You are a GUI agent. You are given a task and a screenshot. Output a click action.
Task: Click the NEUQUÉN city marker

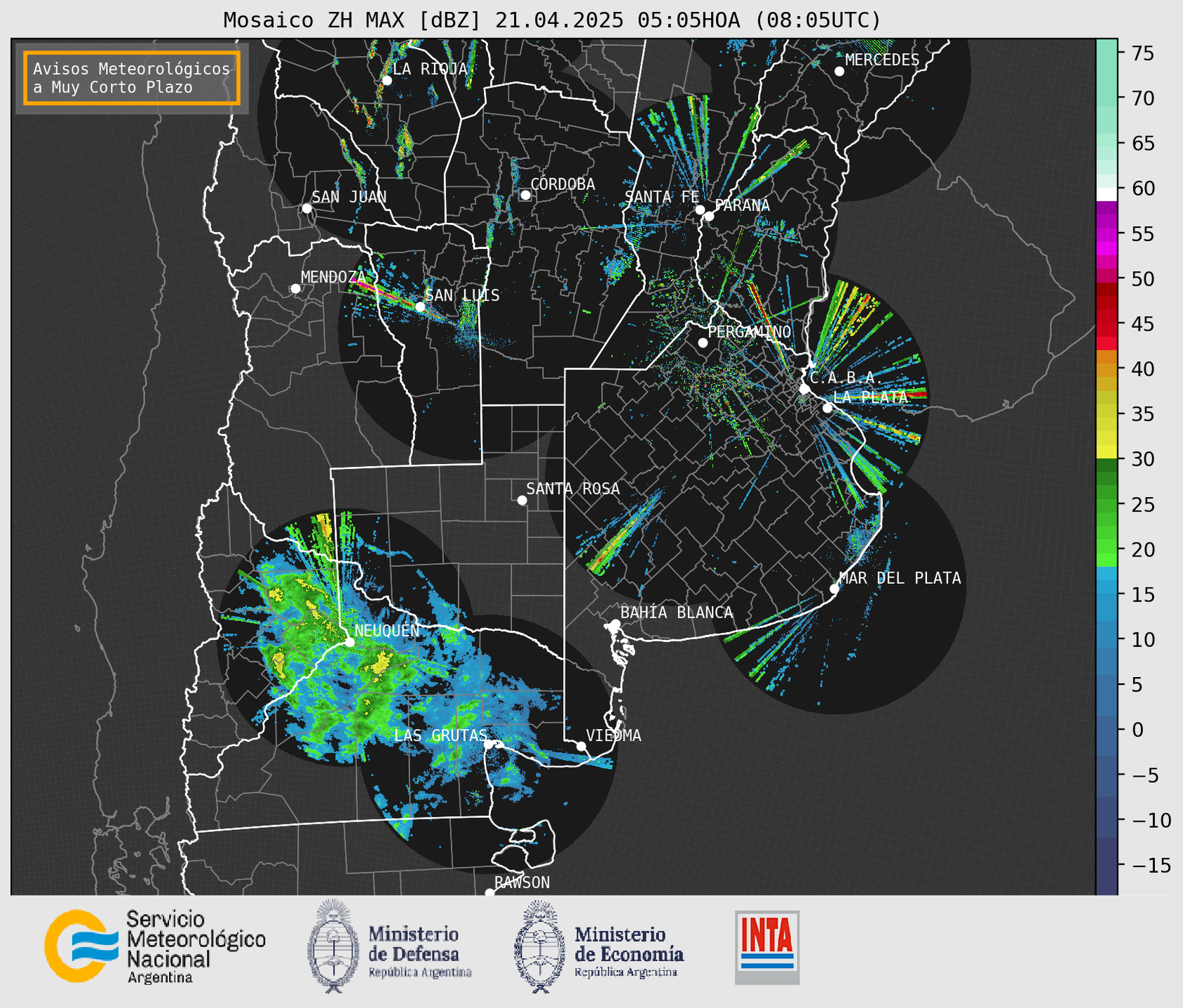point(349,642)
